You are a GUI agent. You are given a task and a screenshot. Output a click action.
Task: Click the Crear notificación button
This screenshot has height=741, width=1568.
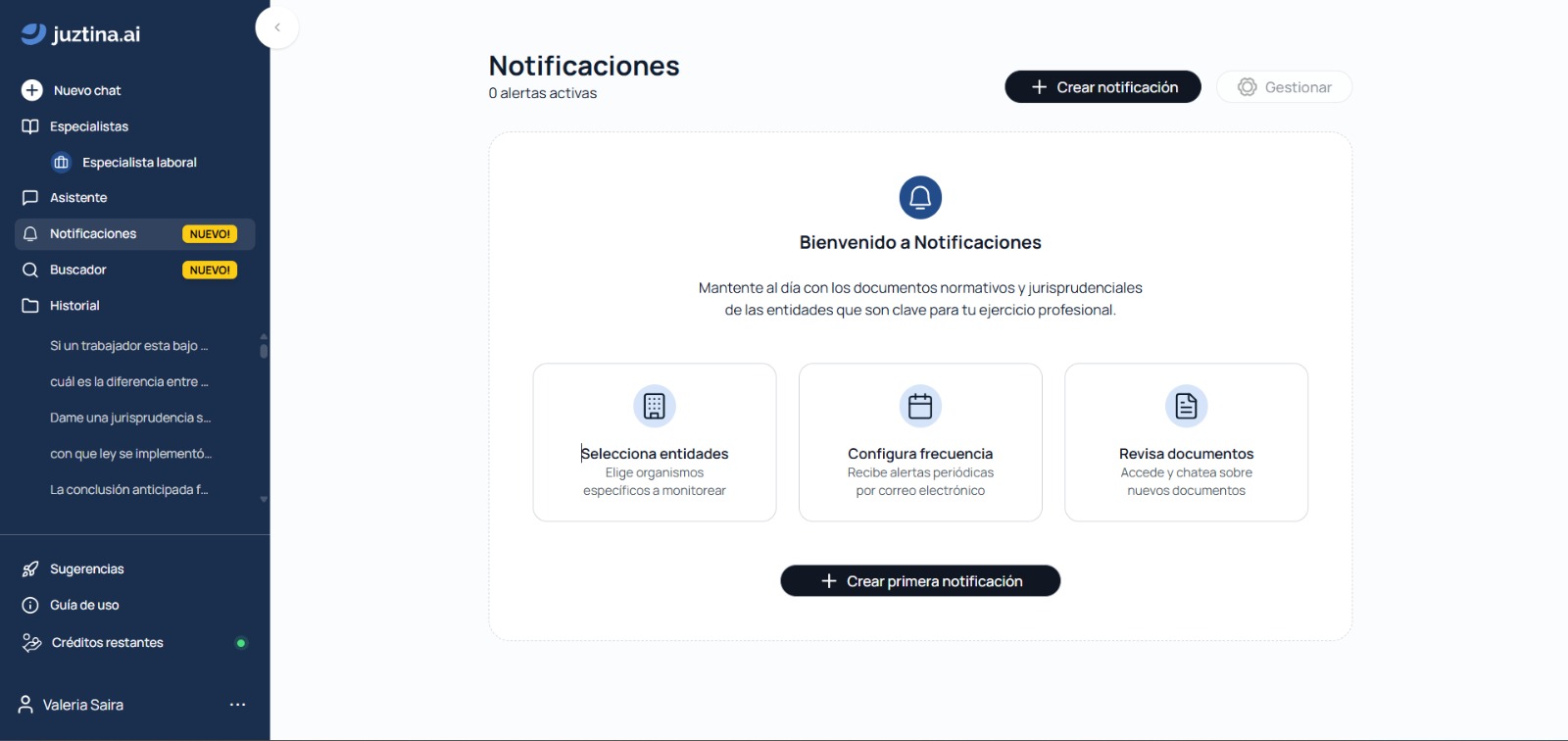tap(1102, 87)
